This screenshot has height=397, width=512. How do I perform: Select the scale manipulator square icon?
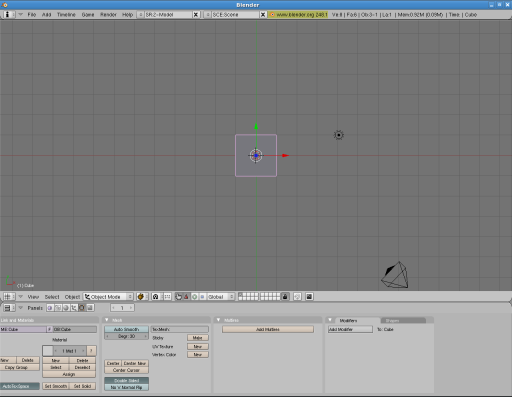click(x=202, y=297)
